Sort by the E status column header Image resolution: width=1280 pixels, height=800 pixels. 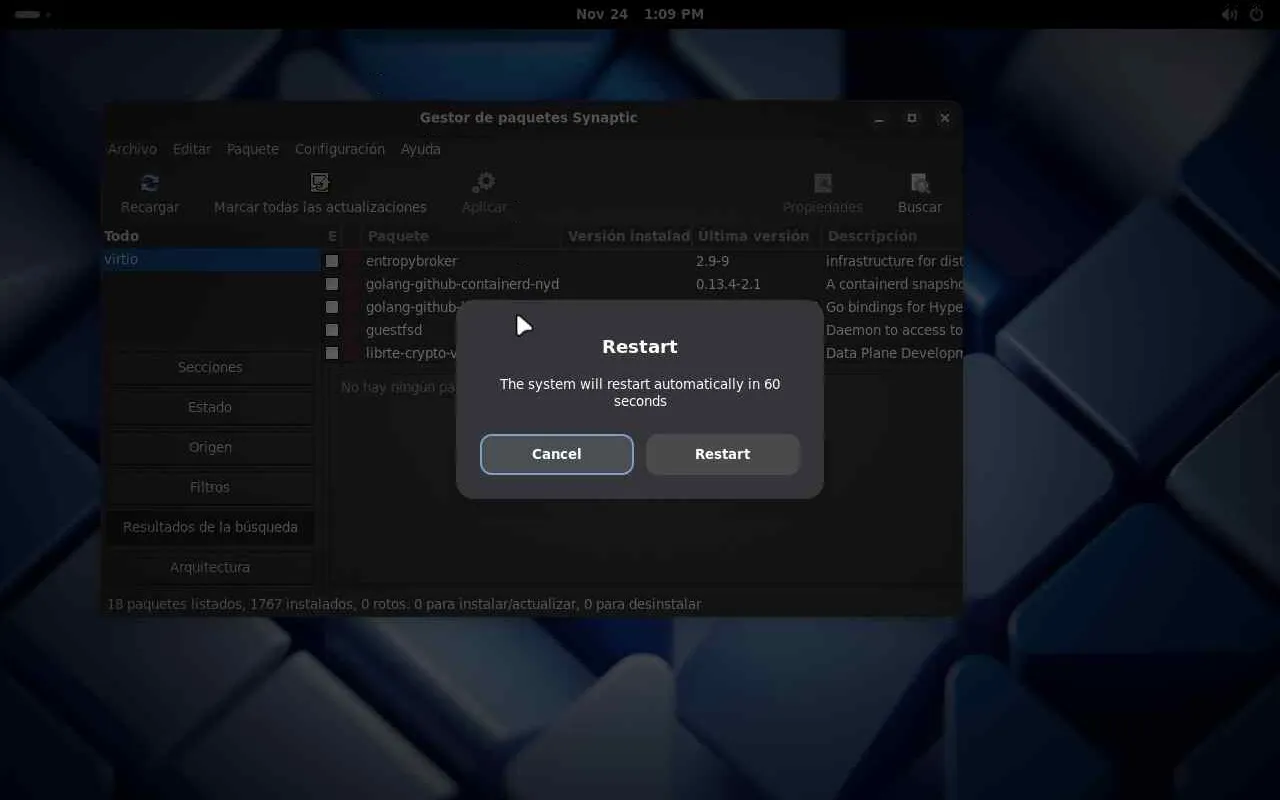point(332,236)
